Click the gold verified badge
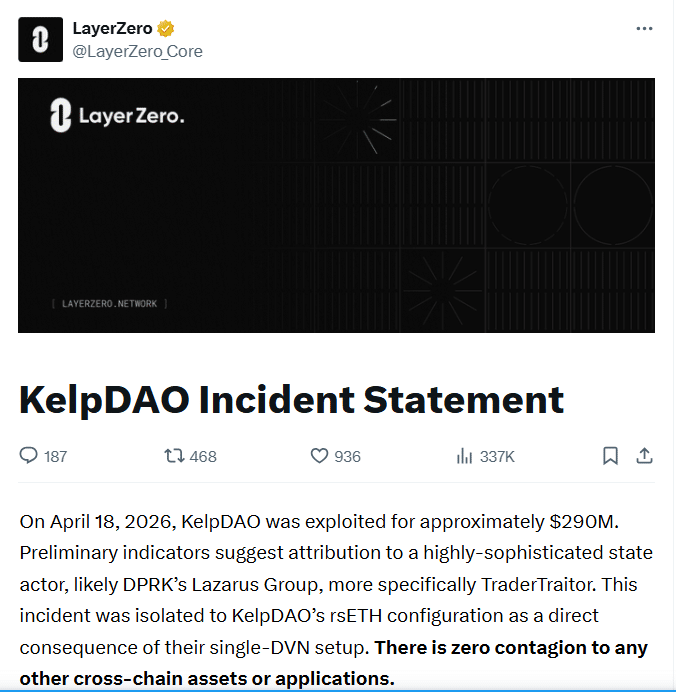676x692 pixels. 166,29
